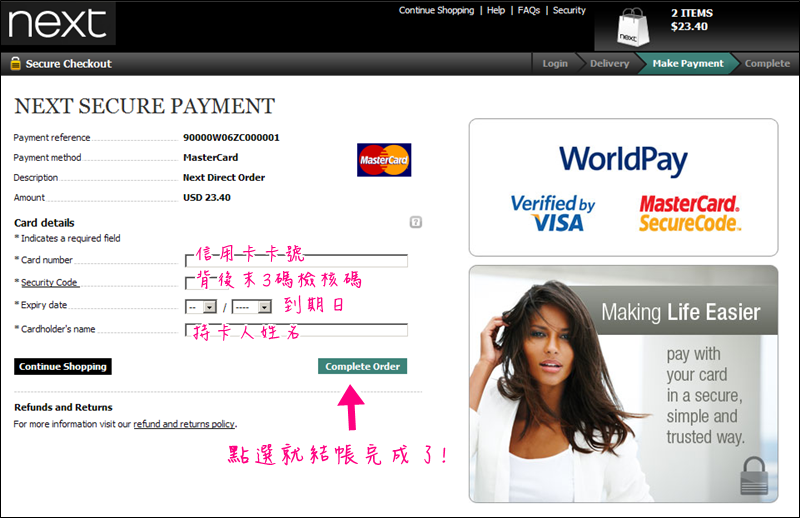Viewport: 800px width, 518px height.
Task: Click the Next logo in header
Action: point(58,23)
